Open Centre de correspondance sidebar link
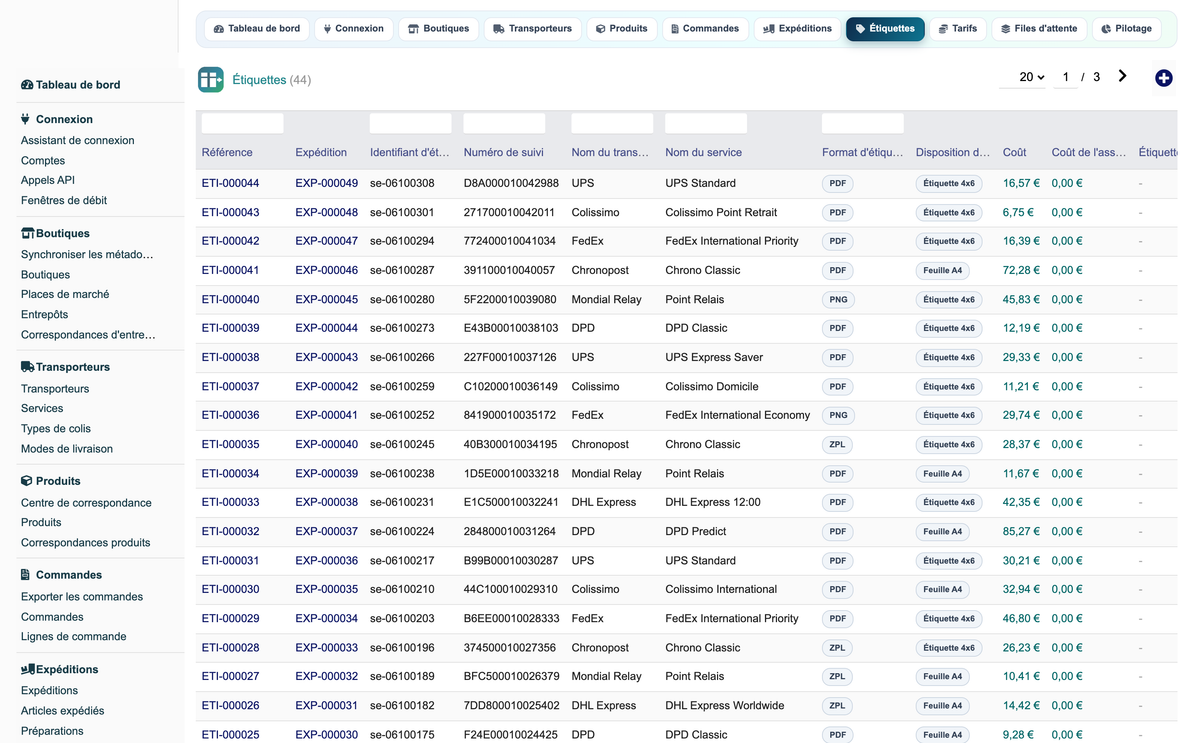The image size is (1200, 743). 86,503
